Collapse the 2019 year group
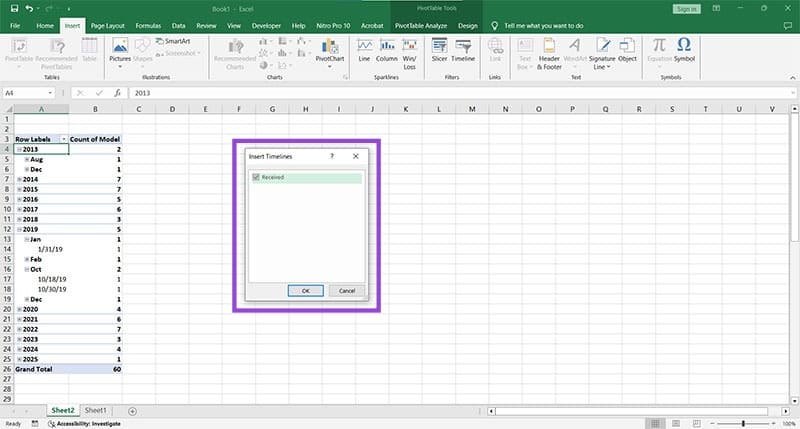This screenshot has height=429, width=800. click(19, 229)
